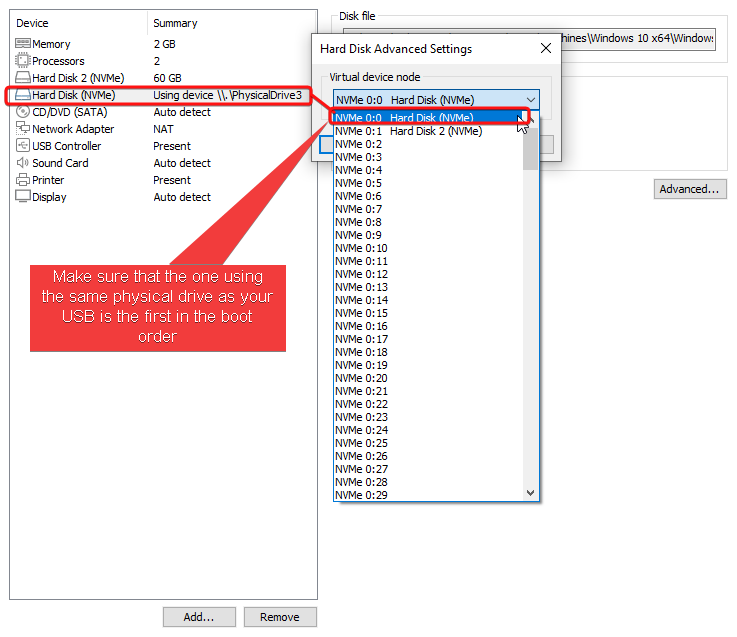Click the Hard Disk 2 (NVMe) drive icon
This screenshot has height=637, width=737.
click(x=23, y=78)
